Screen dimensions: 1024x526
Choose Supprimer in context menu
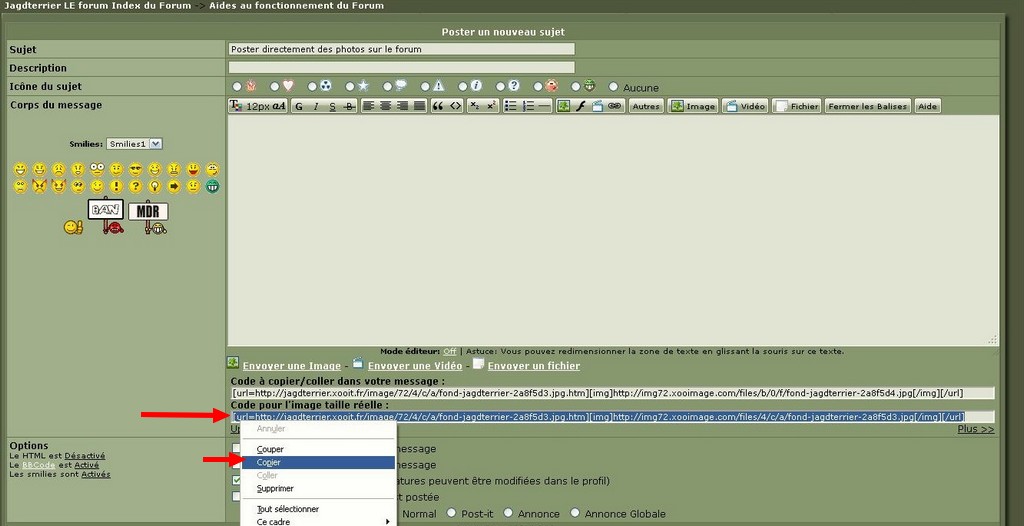pyautogui.click(x=319, y=488)
